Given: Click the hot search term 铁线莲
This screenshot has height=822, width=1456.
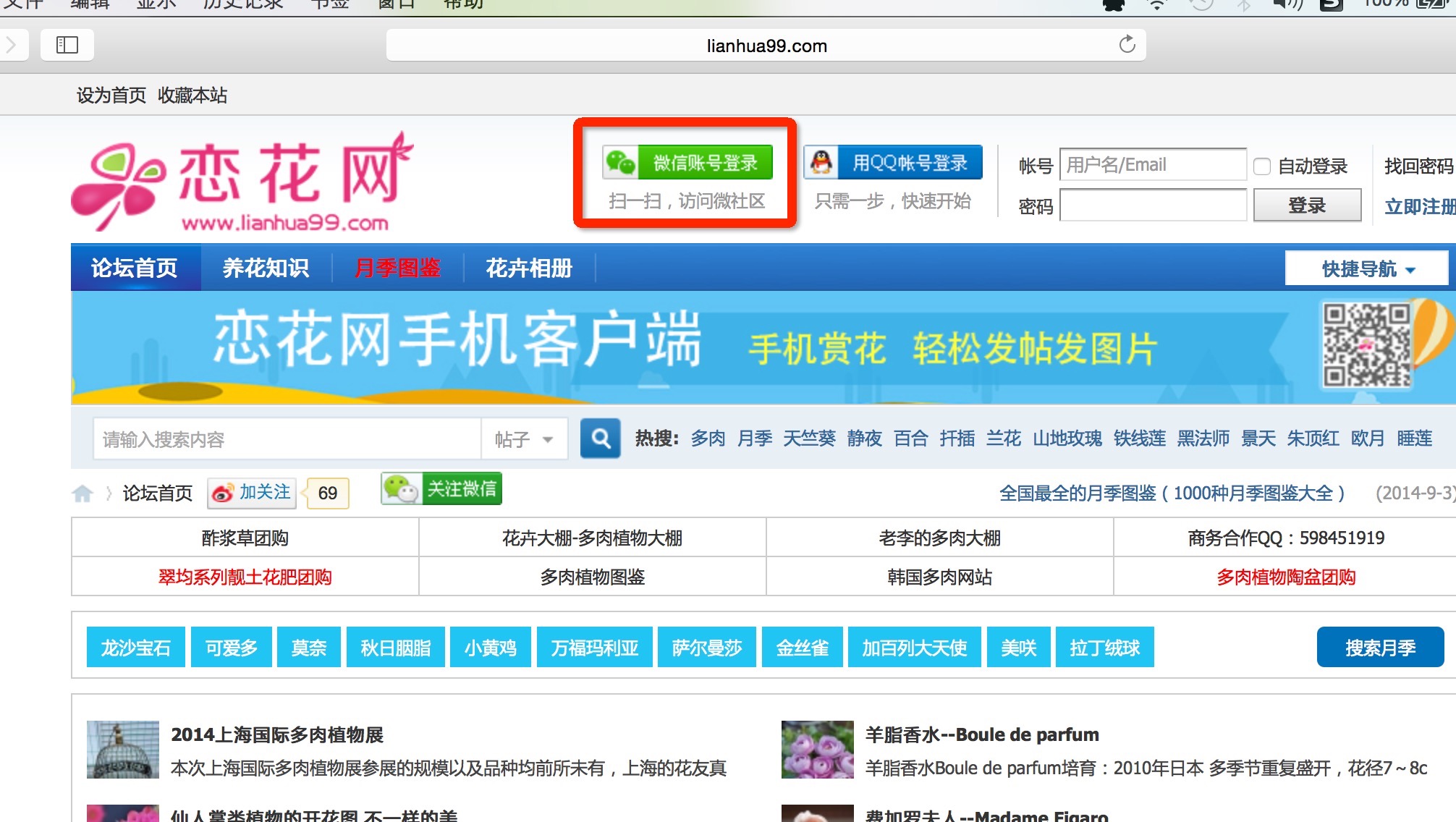Looking at the screenshot, I should (x=1139, y=438).
